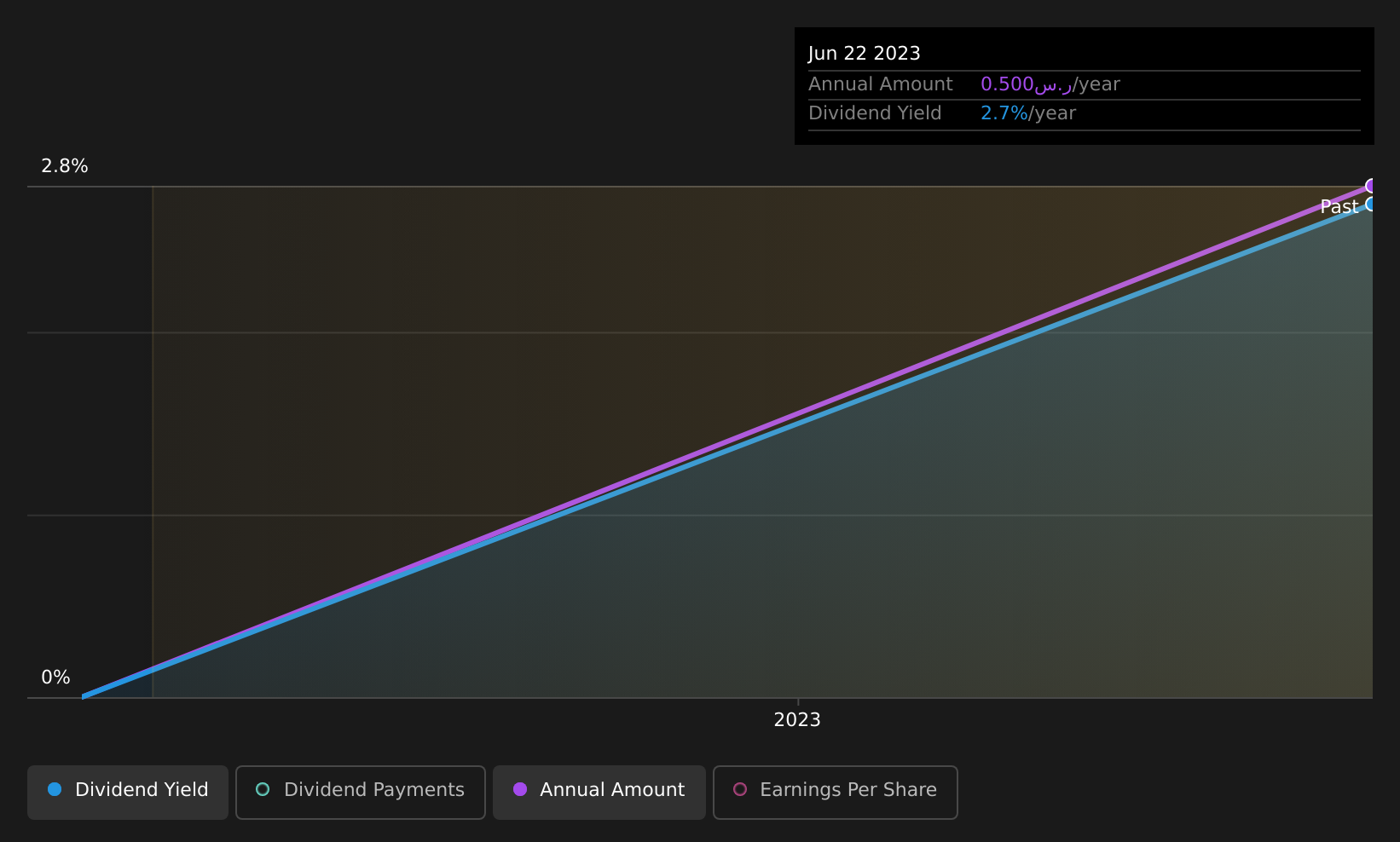Click the Jun 22 2023 tooltip date
1400x842 pixels.
pyautogui.click(x=865, y=54)
